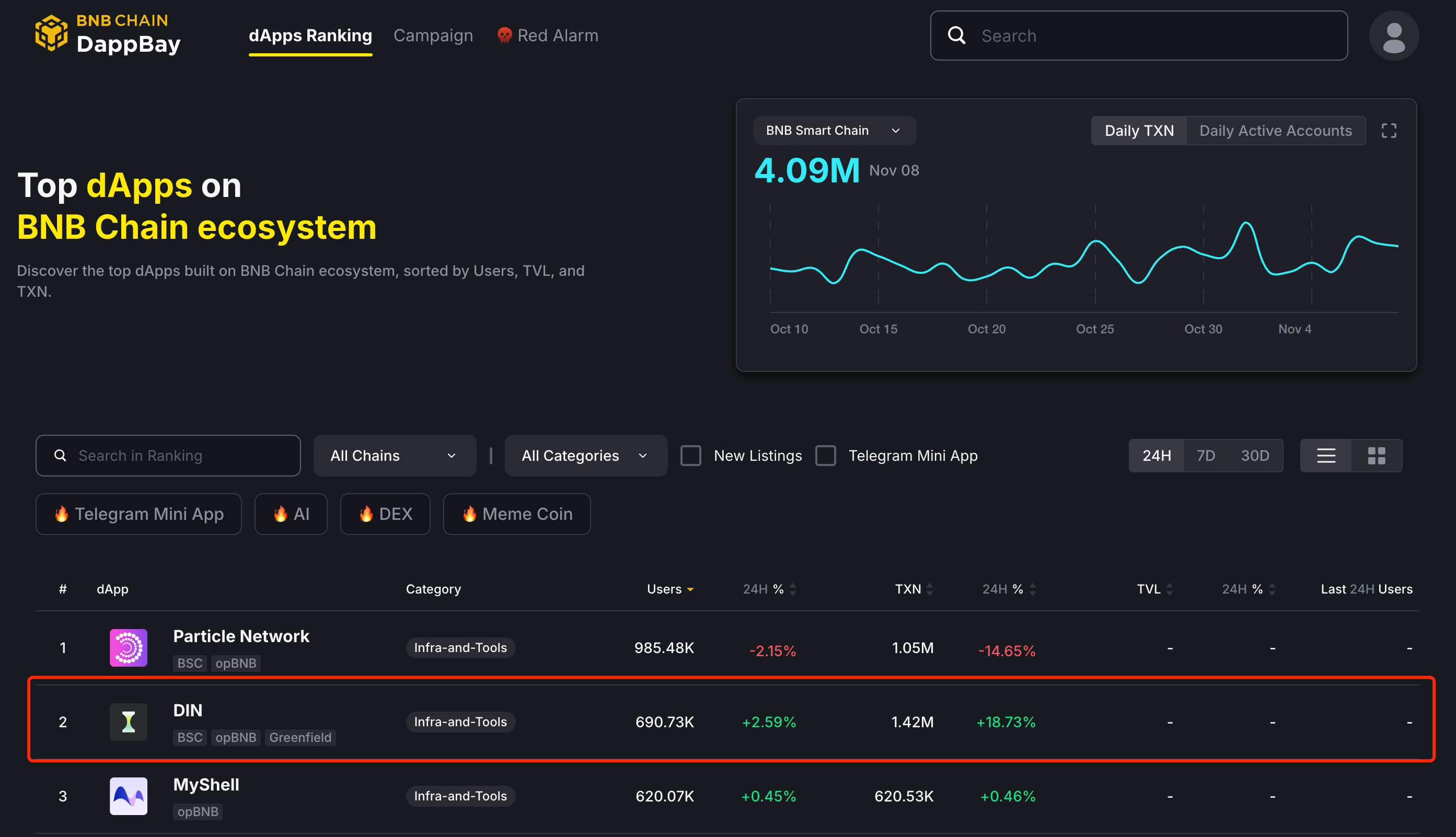The height and width of the screenshot is (837, 1456).
Task: Click the Nov 4 chart axis label
Action: 1295,329
